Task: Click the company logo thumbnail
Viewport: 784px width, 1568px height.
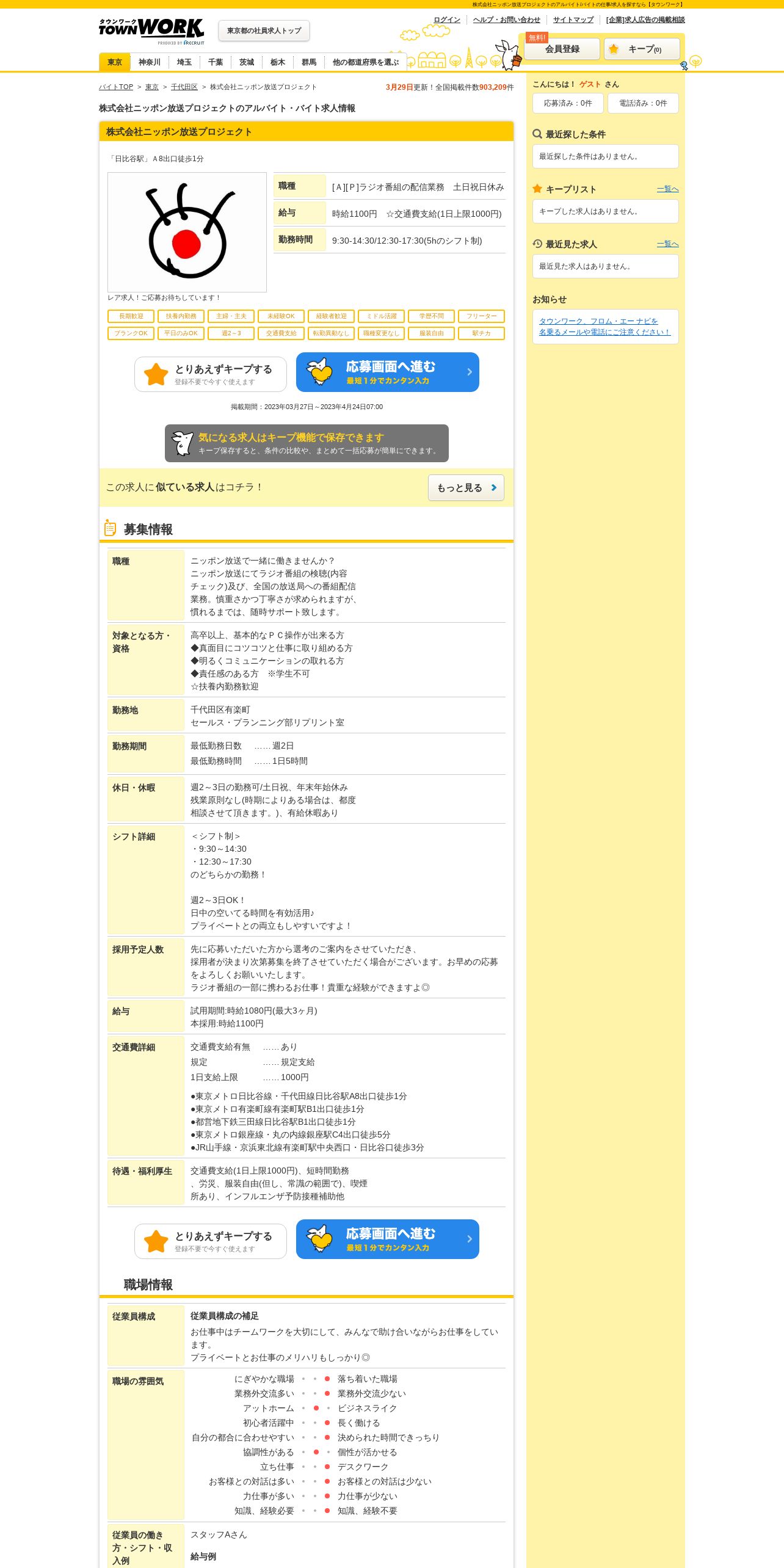Action: coord(187,232)
